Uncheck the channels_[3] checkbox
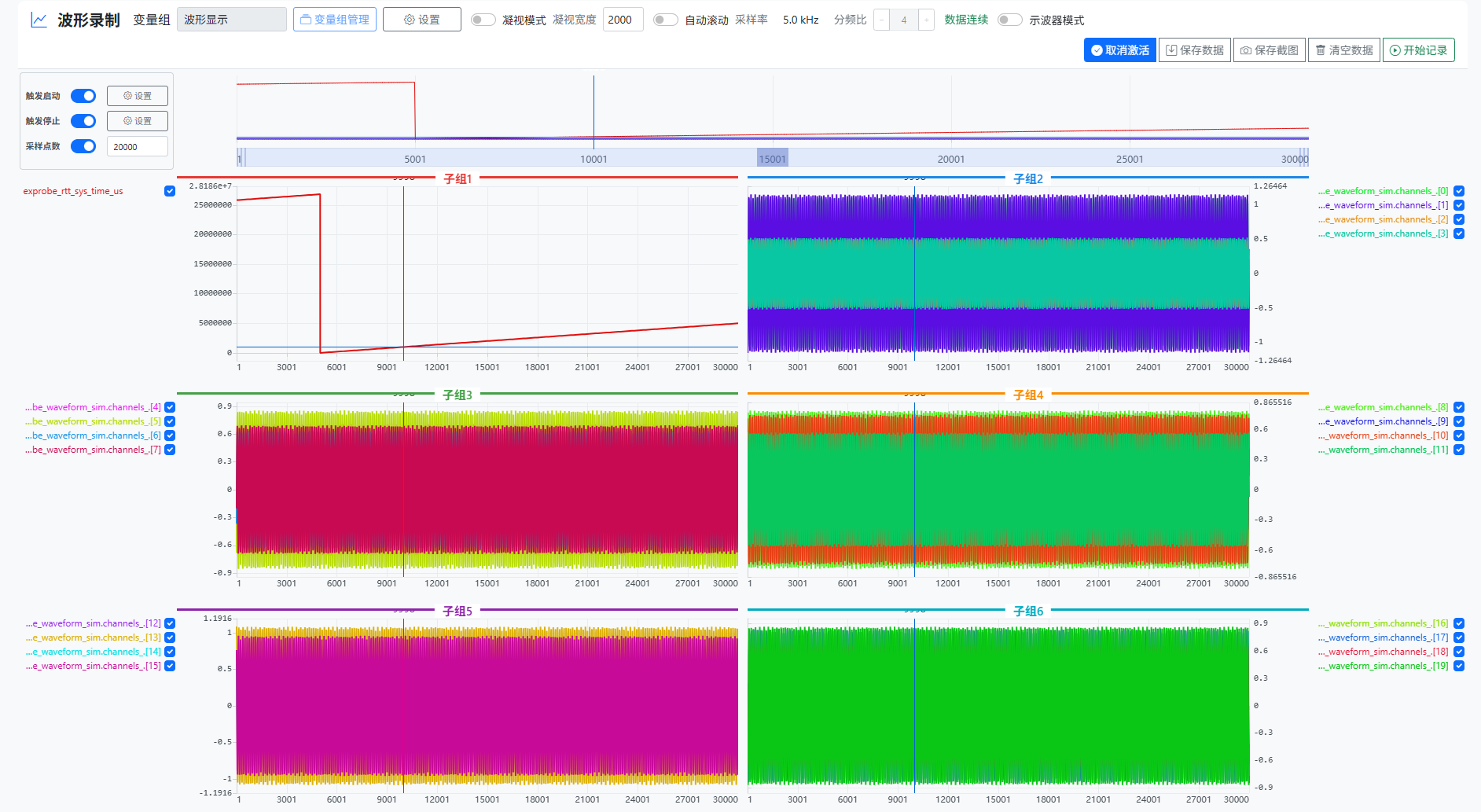This screenshot has height=812, width=1481. [x=1459, y=233]
